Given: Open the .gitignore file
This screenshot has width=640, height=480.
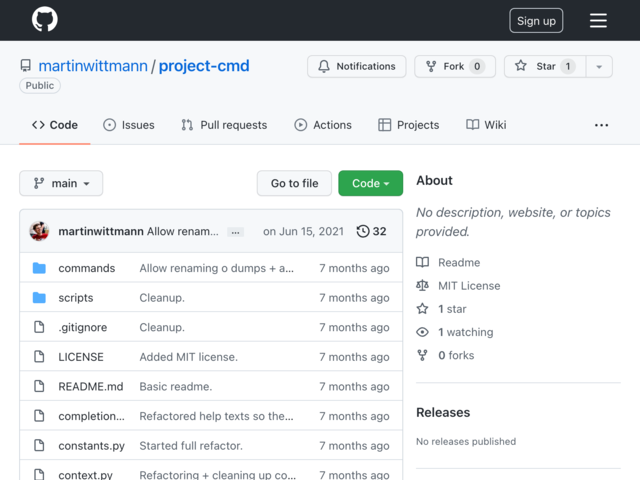Looking at the screenshot, I should 82,327.
